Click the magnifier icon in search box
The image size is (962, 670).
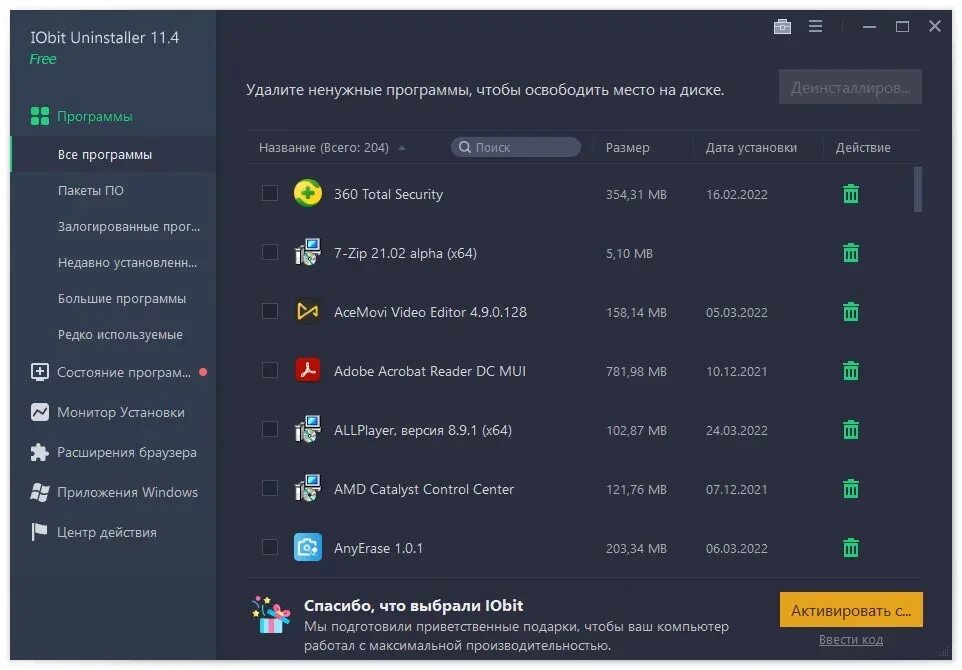(465, 147)
